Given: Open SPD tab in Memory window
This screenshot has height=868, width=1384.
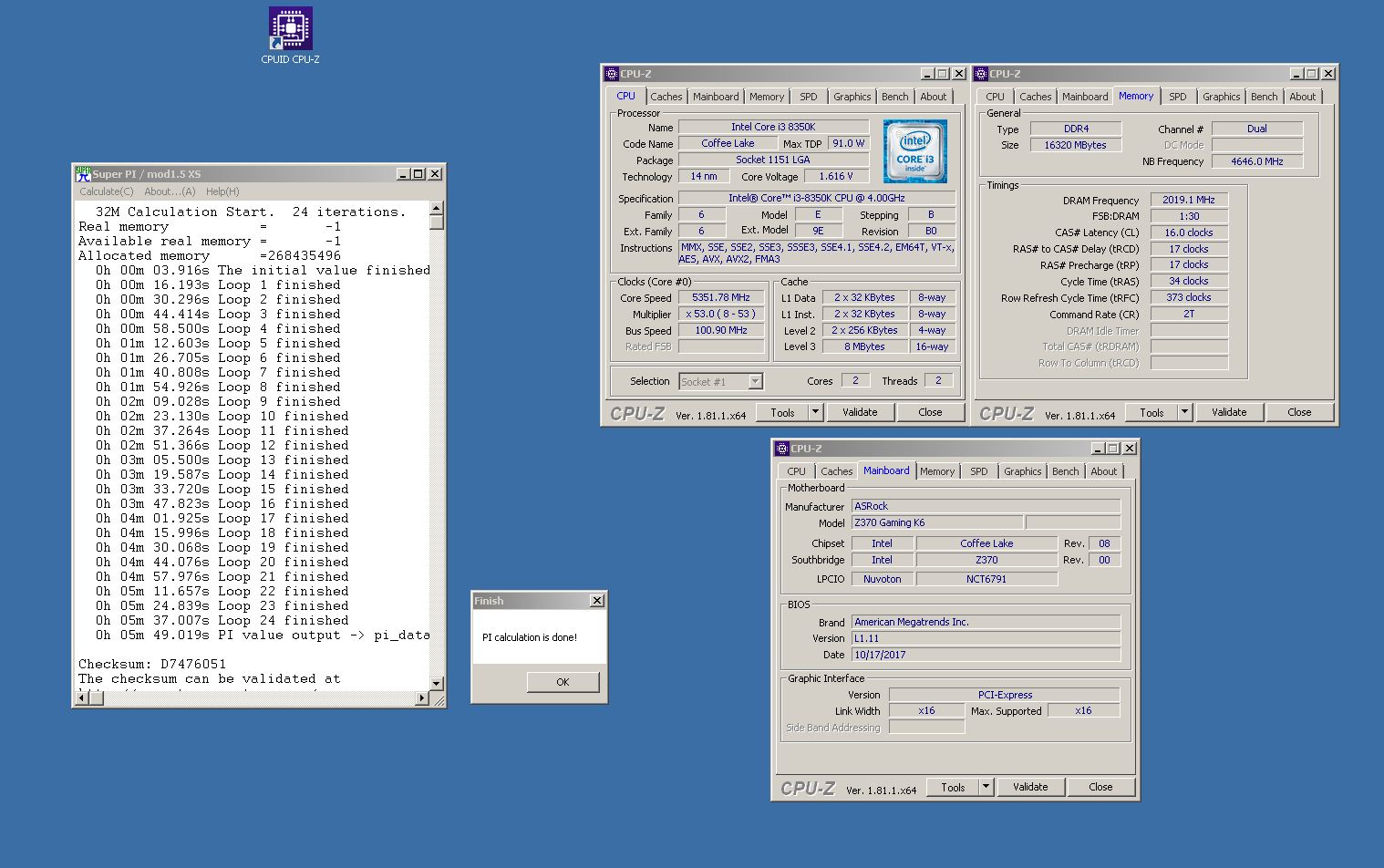Looking at the screenshot, I should click(x=1178, y=97).
